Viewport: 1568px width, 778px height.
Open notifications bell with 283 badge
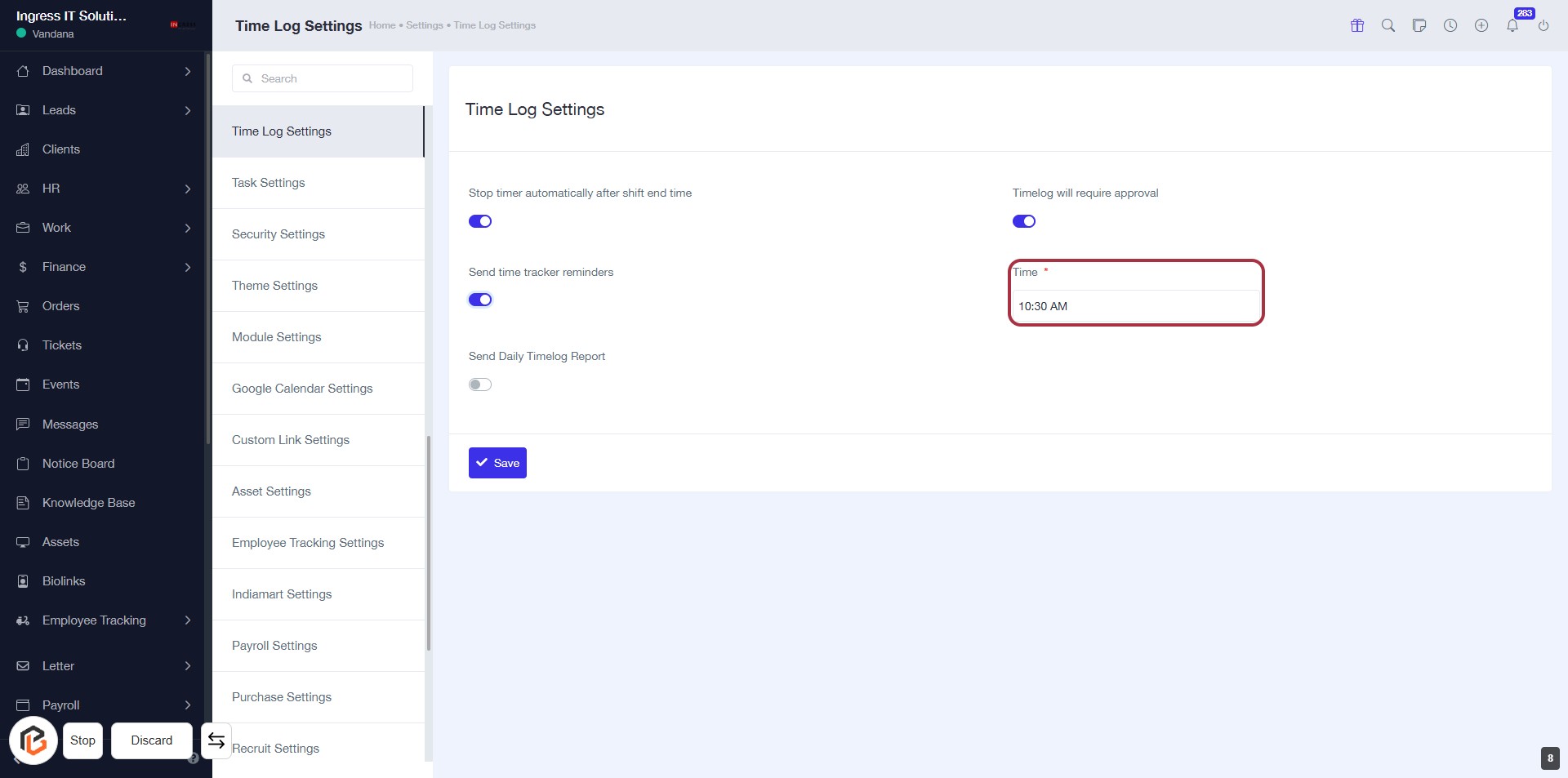click(1512, 25)
